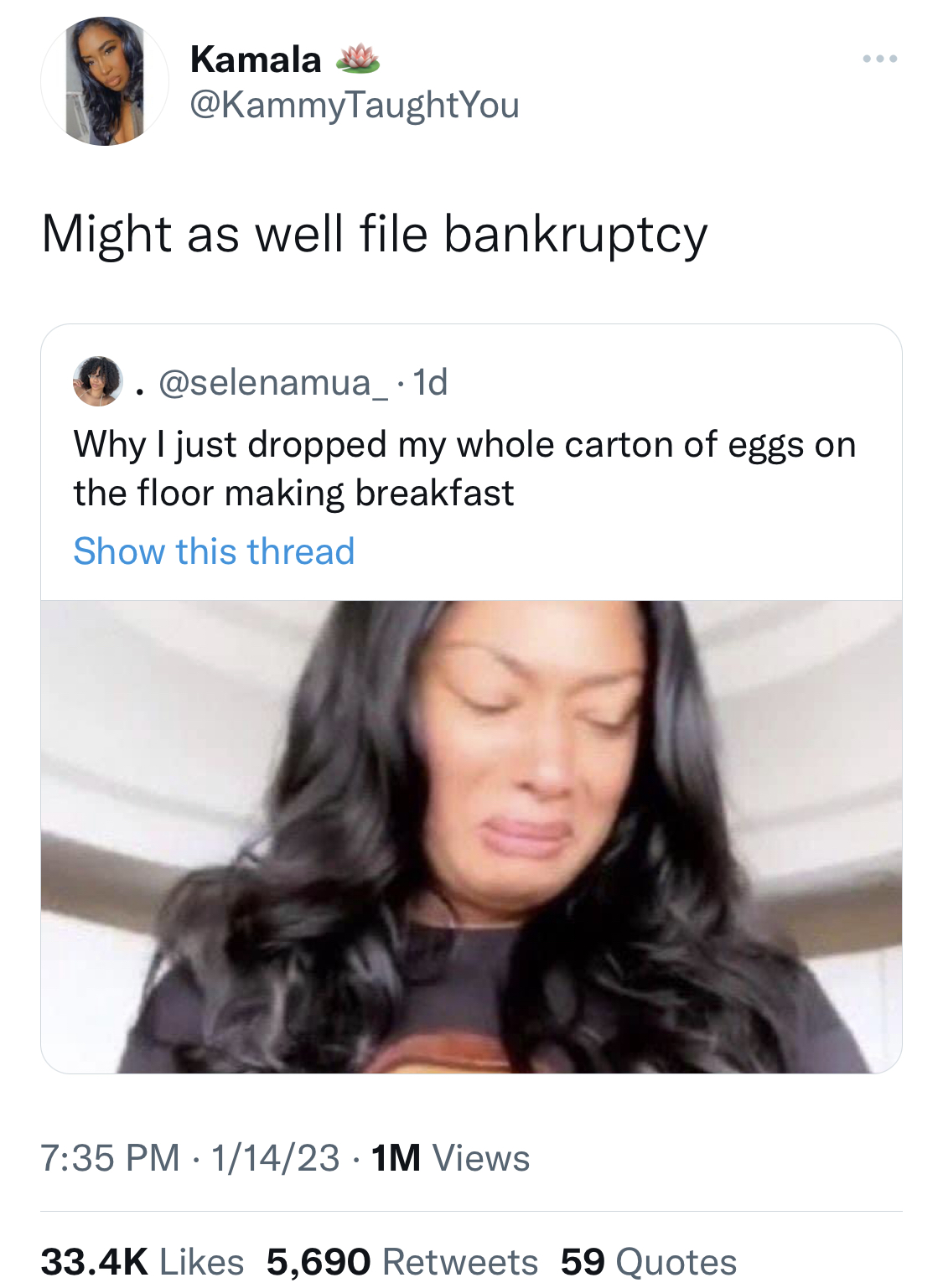This screenshot has width=943, height=1288.
Task: View the 1M Views count
Action: 450,1158
